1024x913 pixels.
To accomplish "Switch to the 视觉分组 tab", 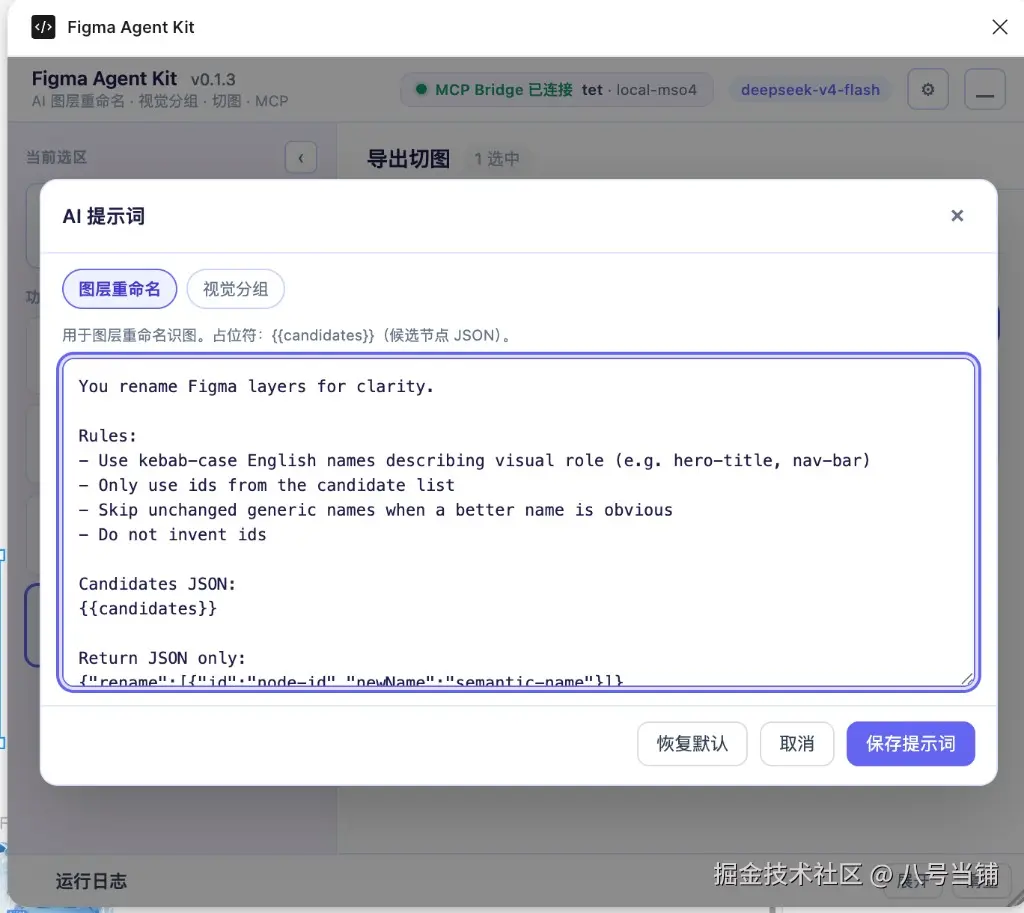I will tap(235, 289).
